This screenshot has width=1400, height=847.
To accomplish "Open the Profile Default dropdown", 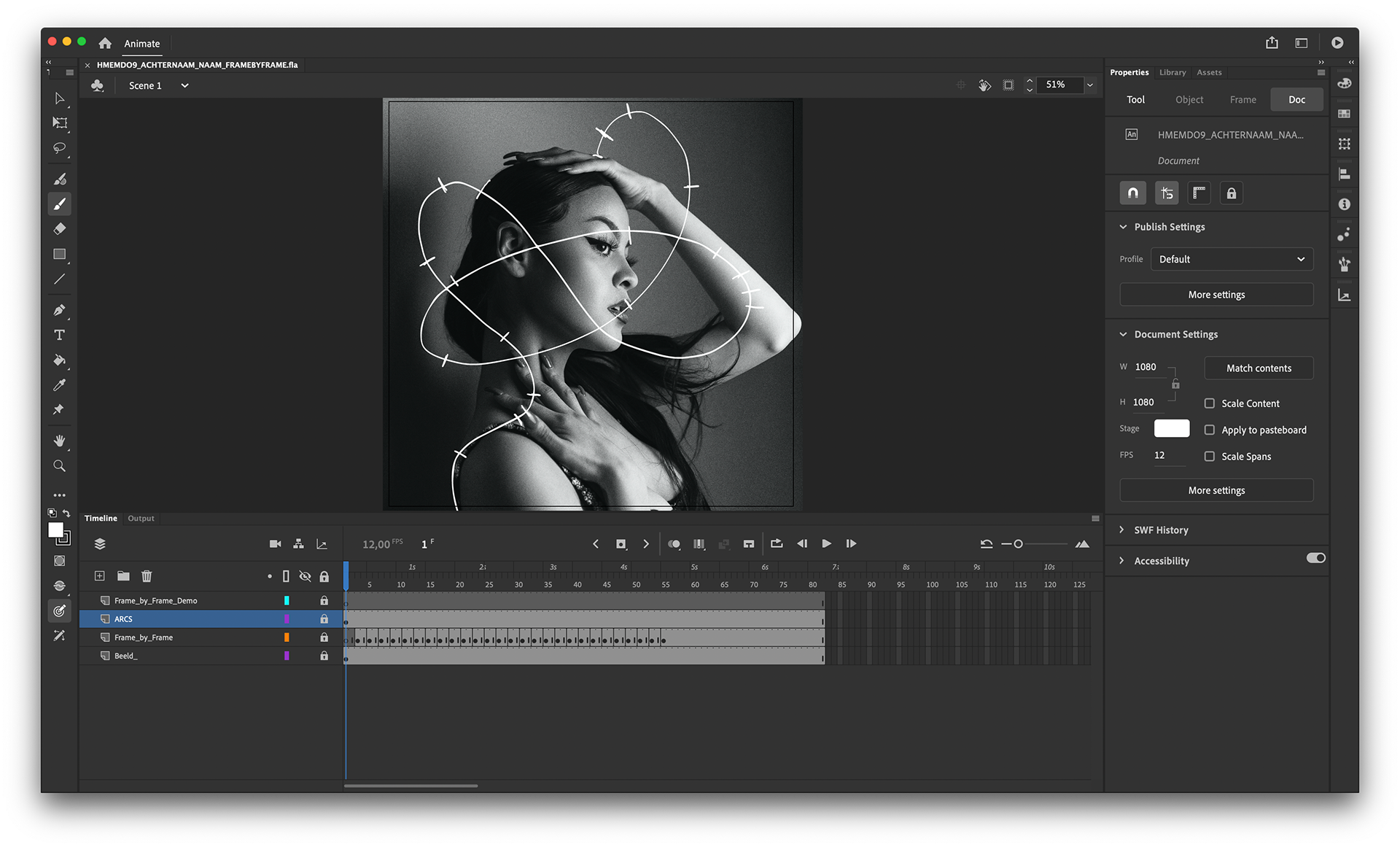I will [1232, 259].
